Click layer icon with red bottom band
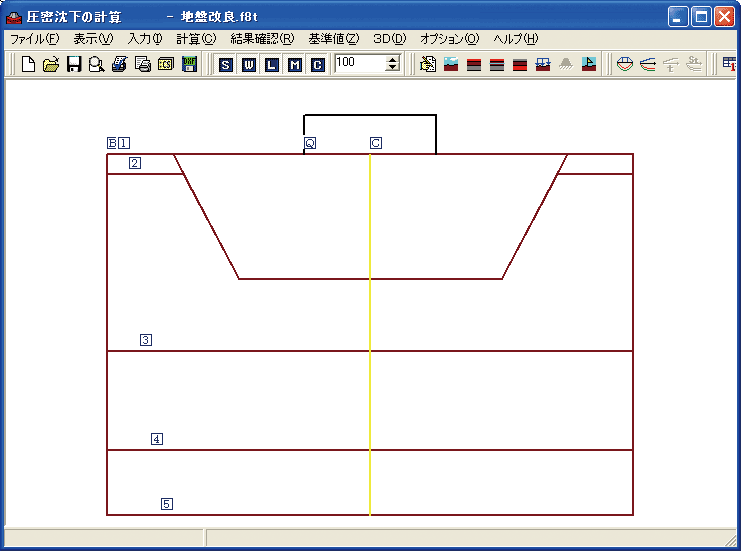Viewport: 741px width, 551px height. 520,64
